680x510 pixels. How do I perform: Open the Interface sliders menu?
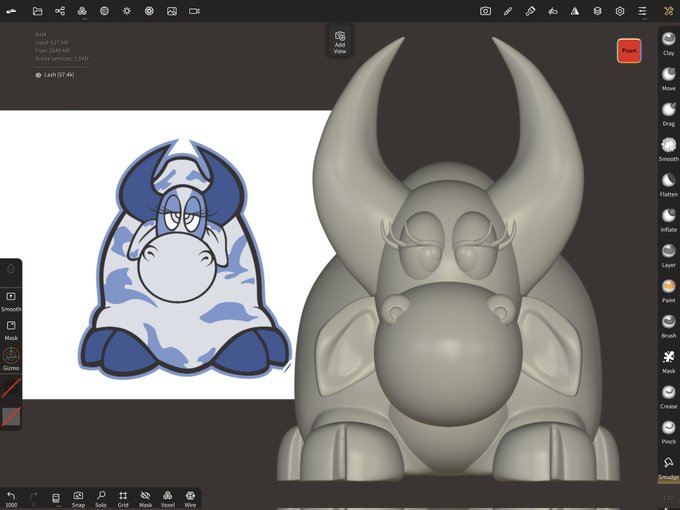[x=642, y=11]
